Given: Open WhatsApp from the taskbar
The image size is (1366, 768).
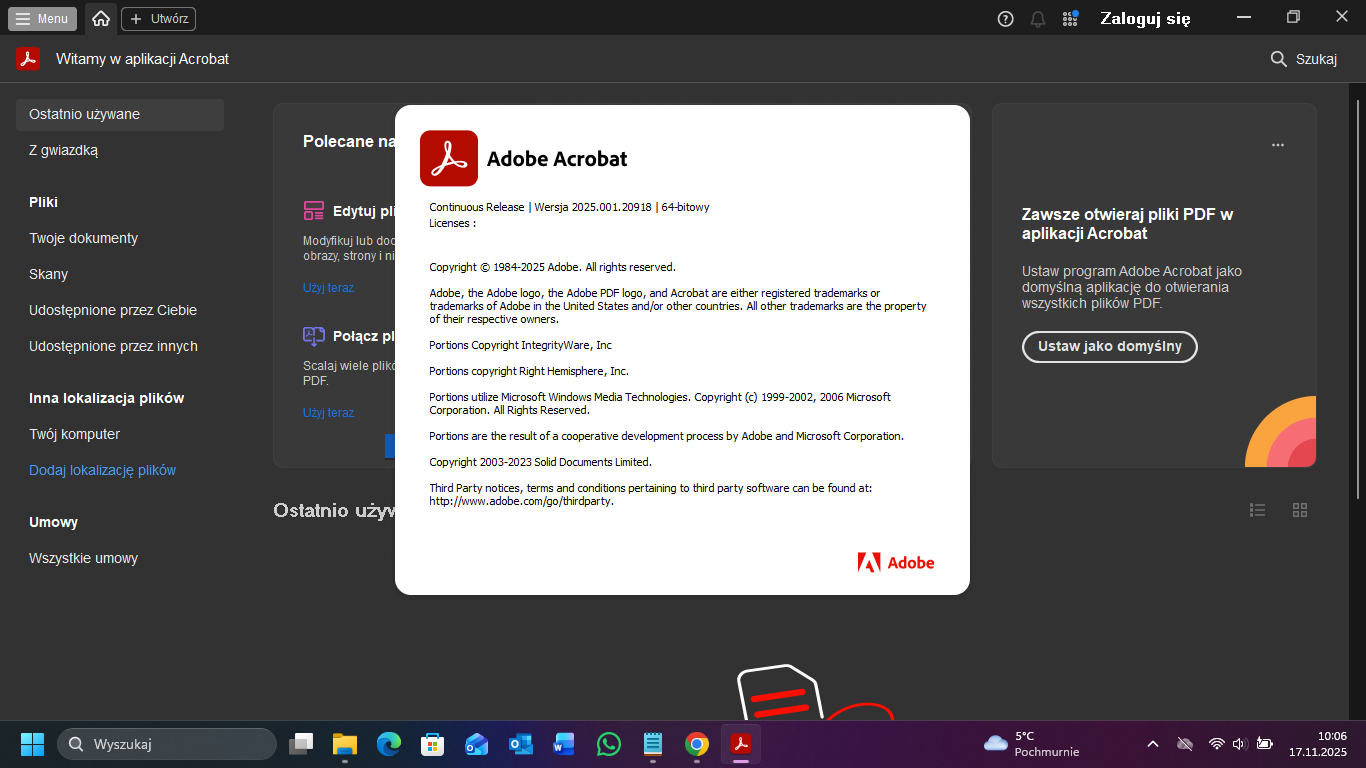Looking at the screenshot, I should click(608, 744).
